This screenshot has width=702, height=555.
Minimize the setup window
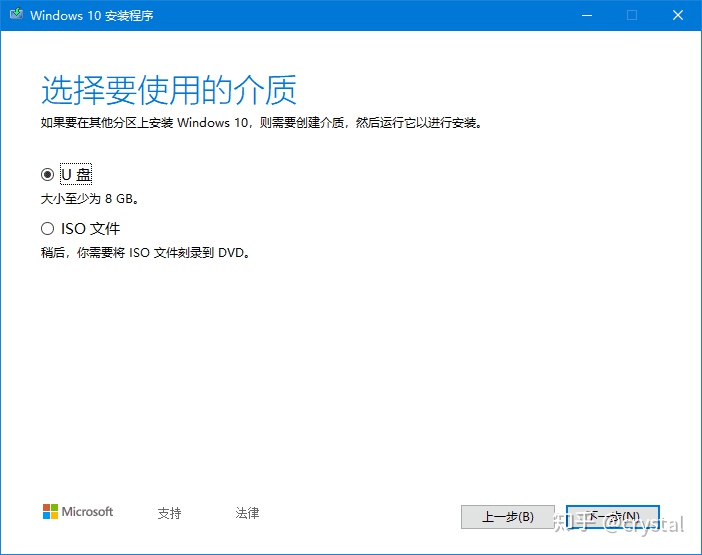[587, 15]
